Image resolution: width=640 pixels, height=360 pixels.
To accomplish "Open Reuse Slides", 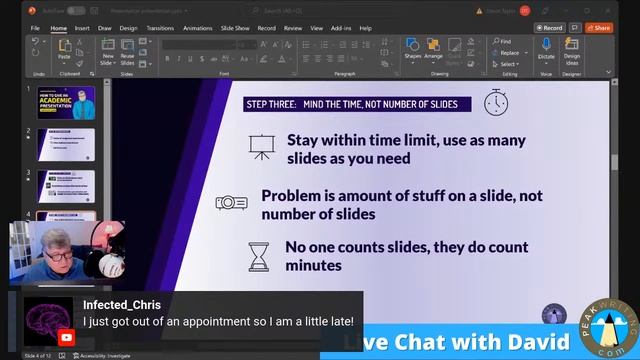I will tap(127, 52).
